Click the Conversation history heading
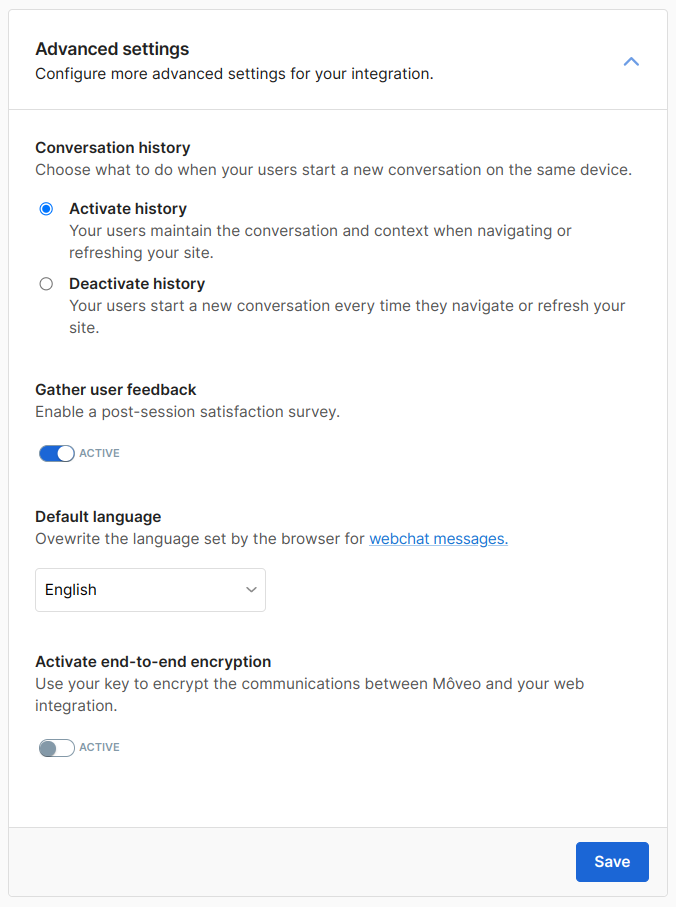This screenshot has height=907, width=676. tap(113, 148)
